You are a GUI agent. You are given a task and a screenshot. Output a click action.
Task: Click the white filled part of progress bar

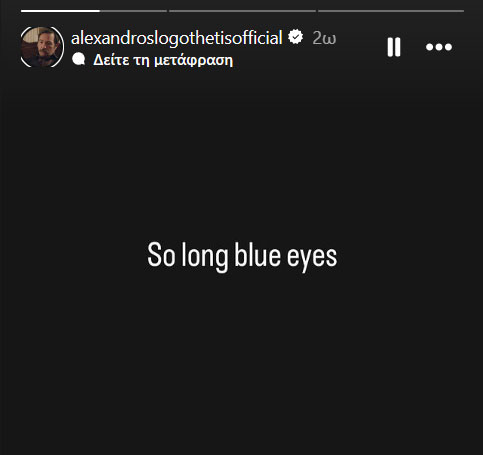[x=60, y=11]
